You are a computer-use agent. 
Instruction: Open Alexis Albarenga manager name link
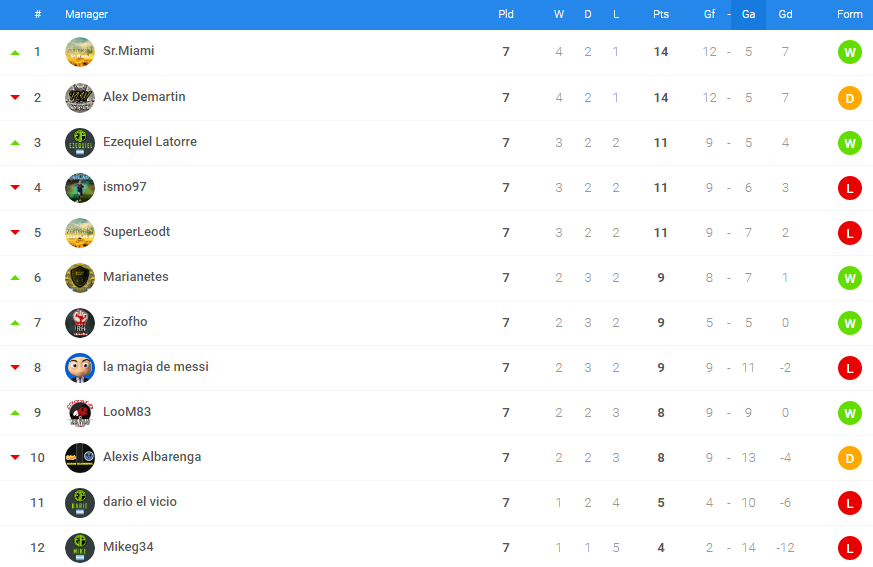tap(152, 457)
